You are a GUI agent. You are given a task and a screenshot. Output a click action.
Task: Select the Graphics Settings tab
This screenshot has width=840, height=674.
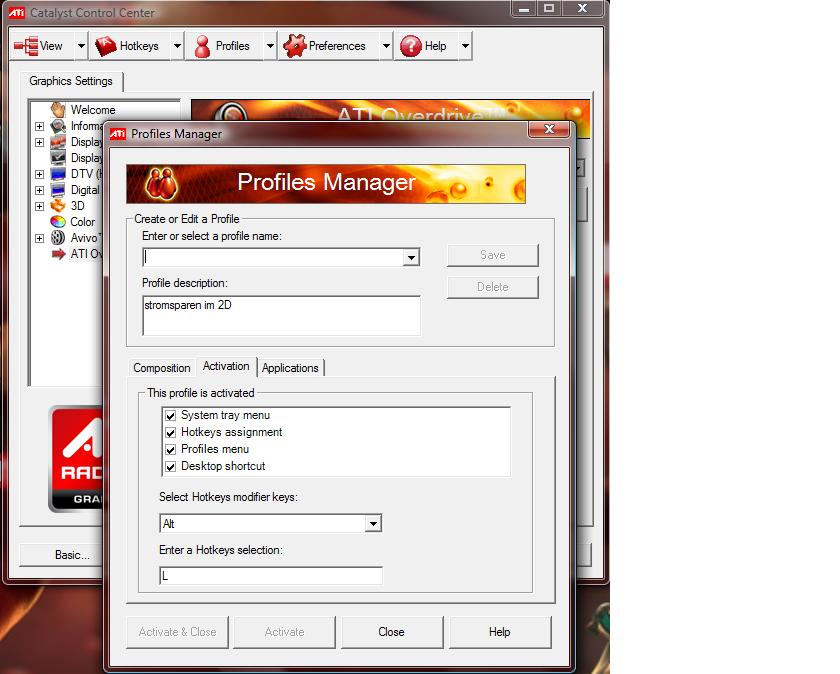pos(71,81)
